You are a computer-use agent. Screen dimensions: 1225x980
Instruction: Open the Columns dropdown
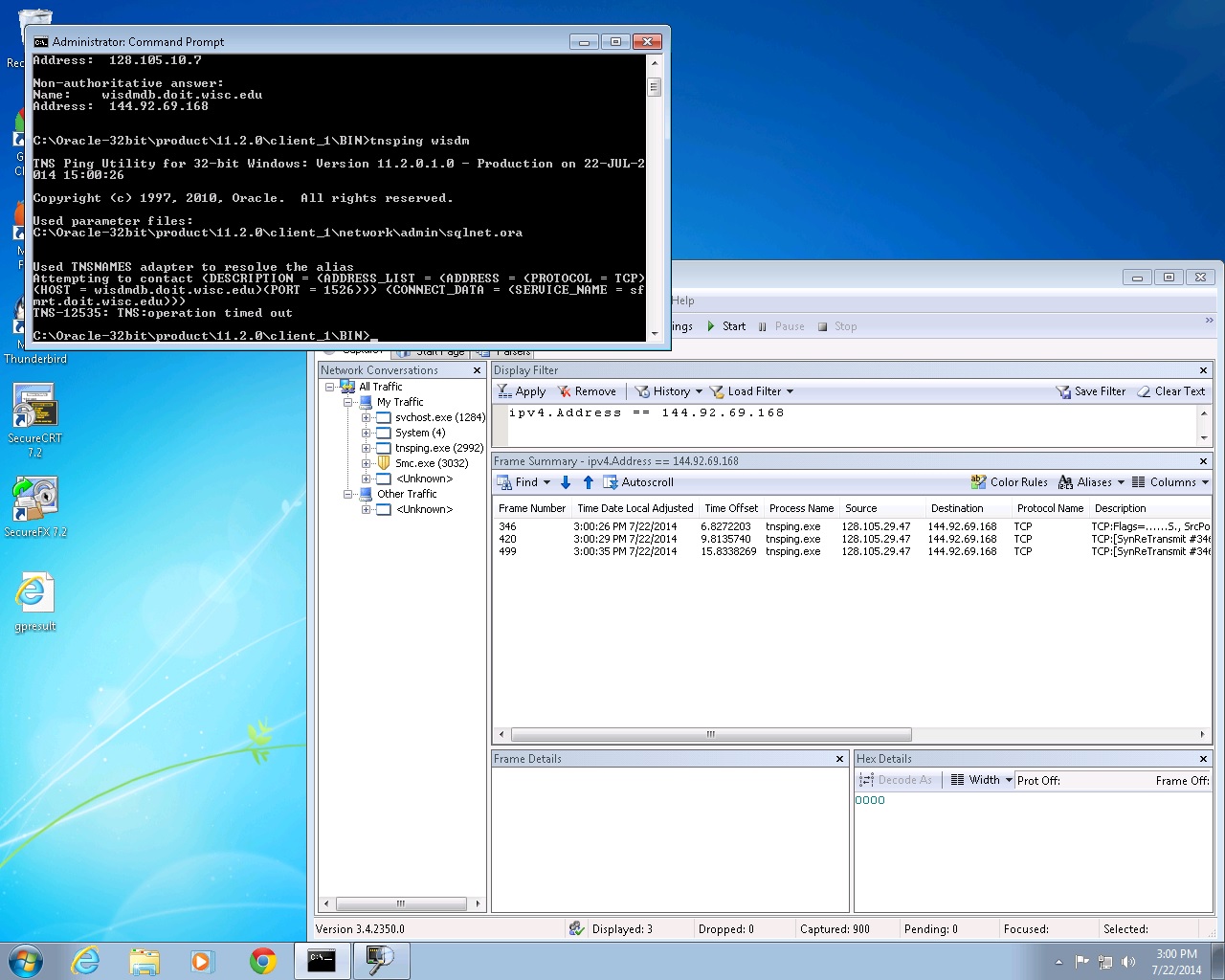(1170, 482)
